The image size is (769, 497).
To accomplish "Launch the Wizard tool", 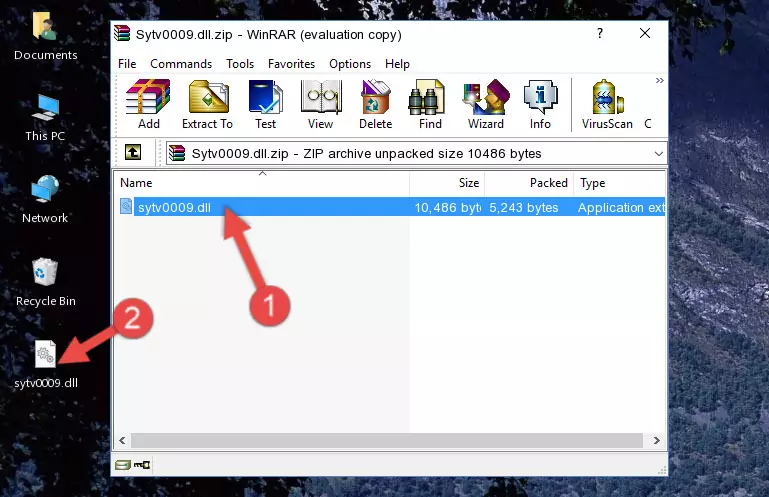I will (486, 105).
